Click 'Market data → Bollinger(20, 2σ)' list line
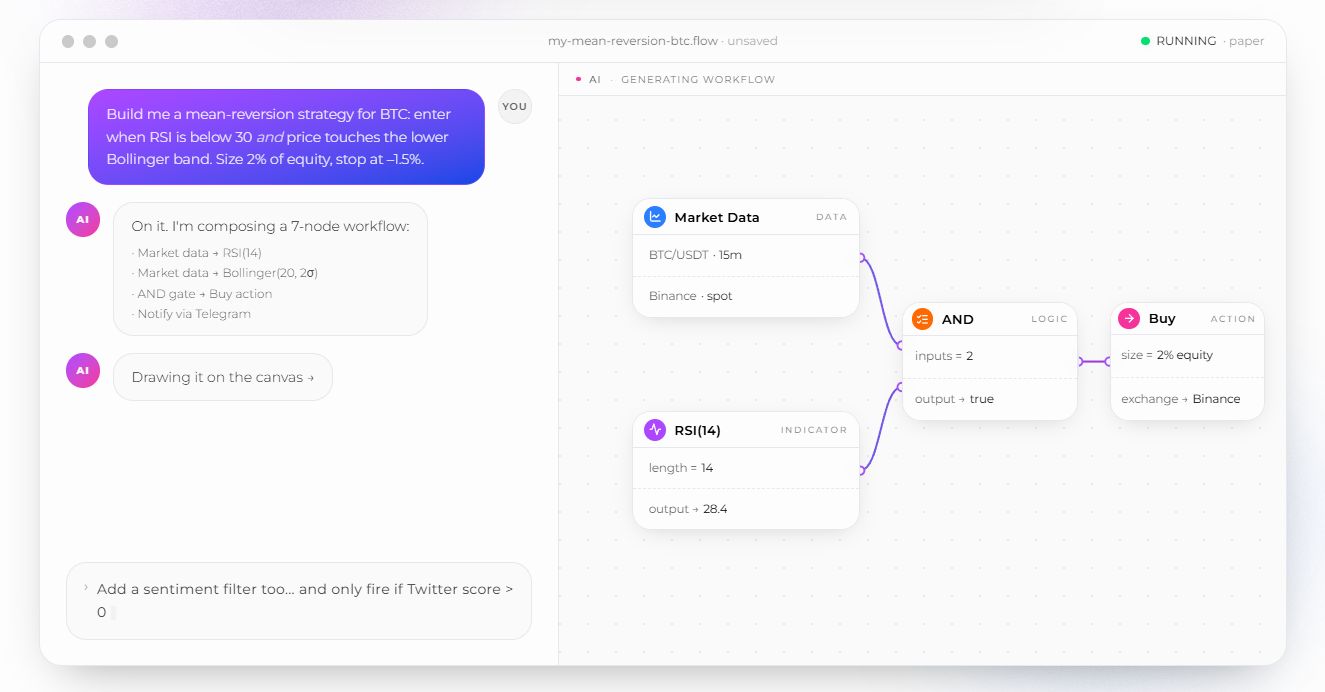The height and width of the screenshot is (692, 1325). [x=225, y=273]
